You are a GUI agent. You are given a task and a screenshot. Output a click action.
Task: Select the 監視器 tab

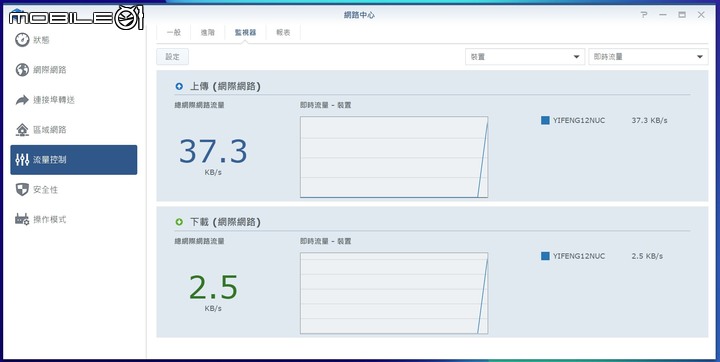coord(245,33)
